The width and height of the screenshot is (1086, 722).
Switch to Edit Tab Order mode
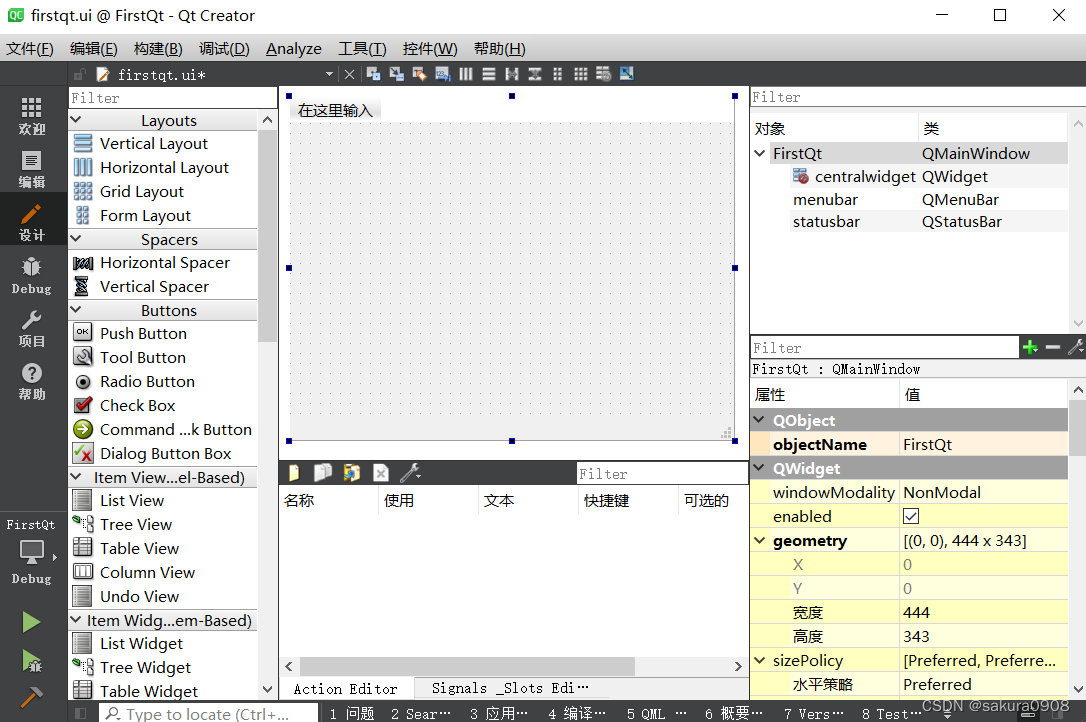(x=443, y=74)
